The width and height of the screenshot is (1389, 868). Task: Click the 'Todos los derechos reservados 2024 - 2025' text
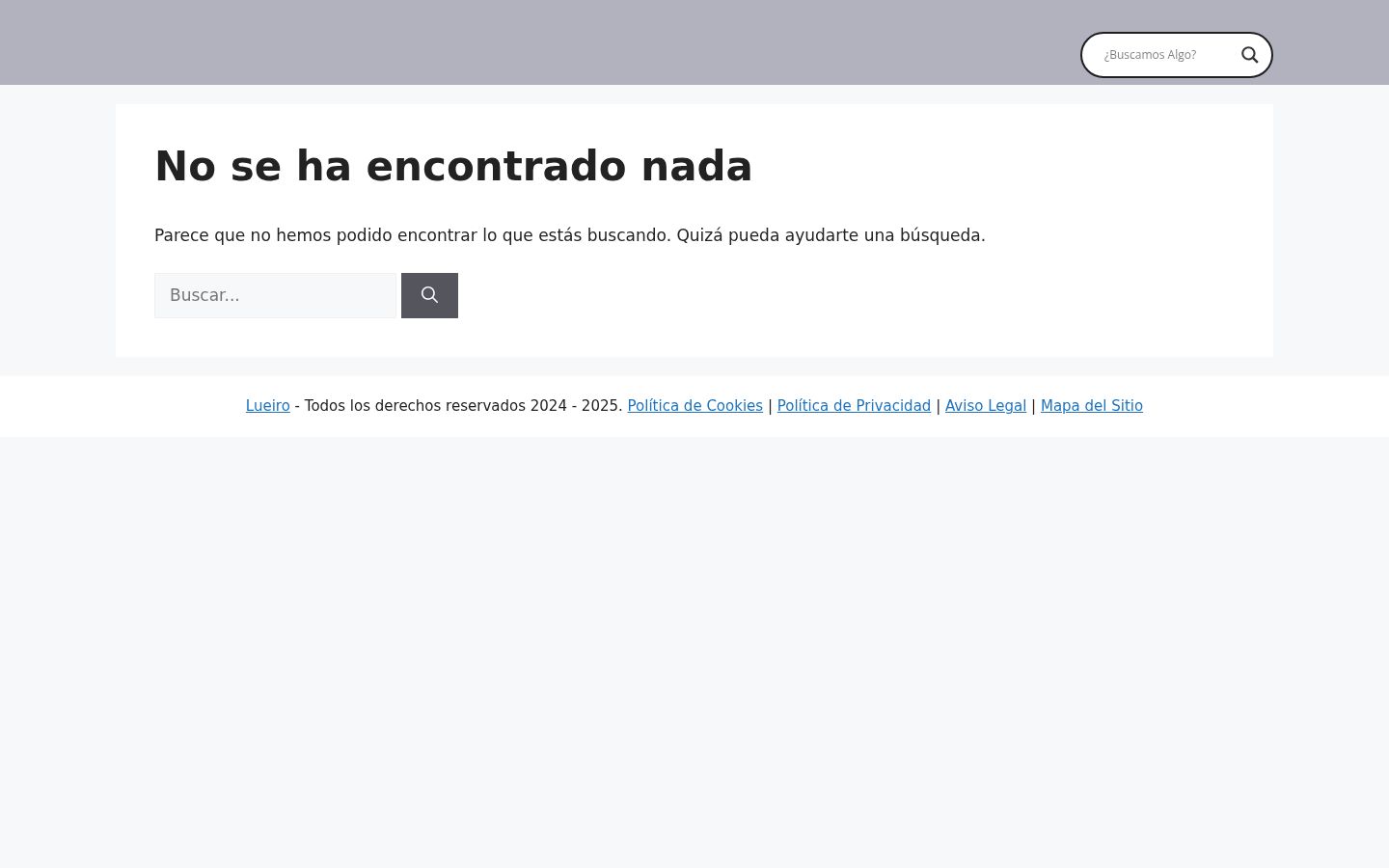coord(463,406)
